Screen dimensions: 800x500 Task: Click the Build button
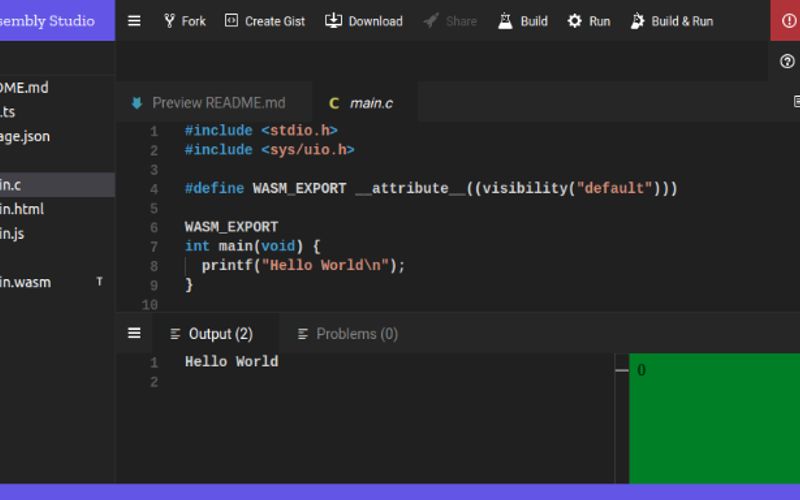[x=523, y=21]
